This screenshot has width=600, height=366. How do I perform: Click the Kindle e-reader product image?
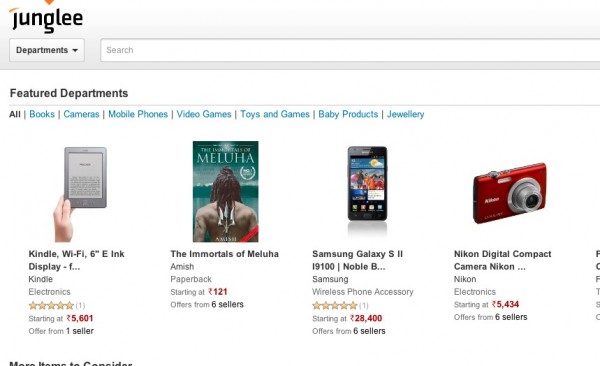(80, 194)
